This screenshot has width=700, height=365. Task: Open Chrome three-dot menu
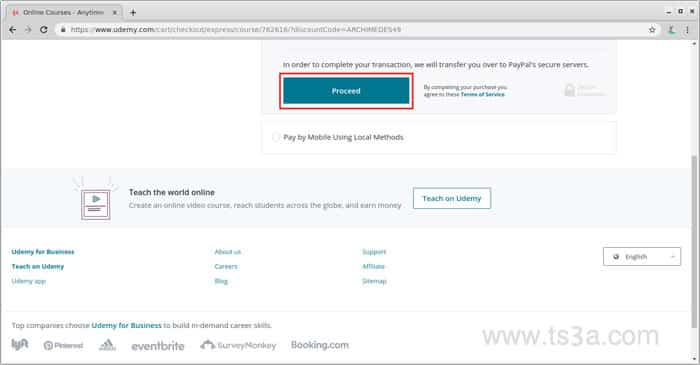tap(687, 30)
